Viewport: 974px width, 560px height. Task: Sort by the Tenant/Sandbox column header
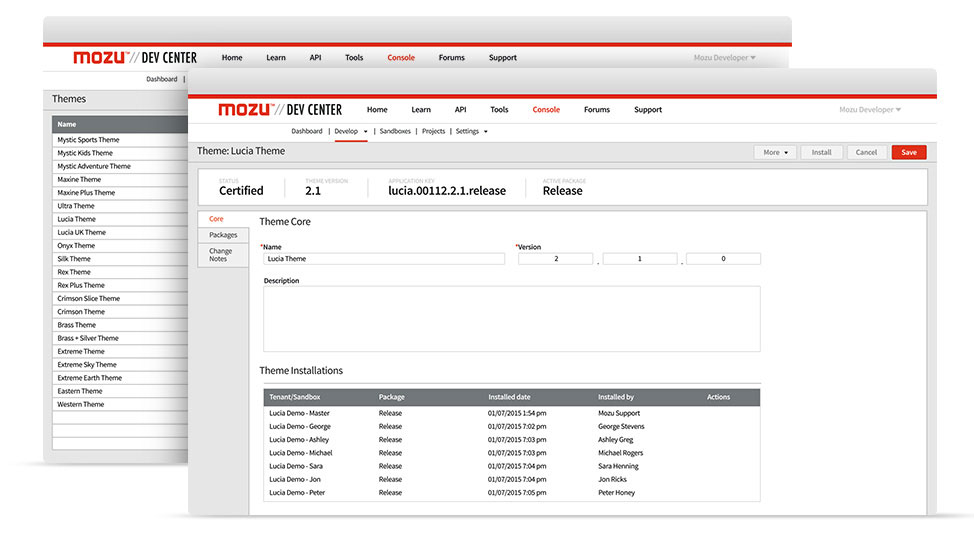click(294, 397)
